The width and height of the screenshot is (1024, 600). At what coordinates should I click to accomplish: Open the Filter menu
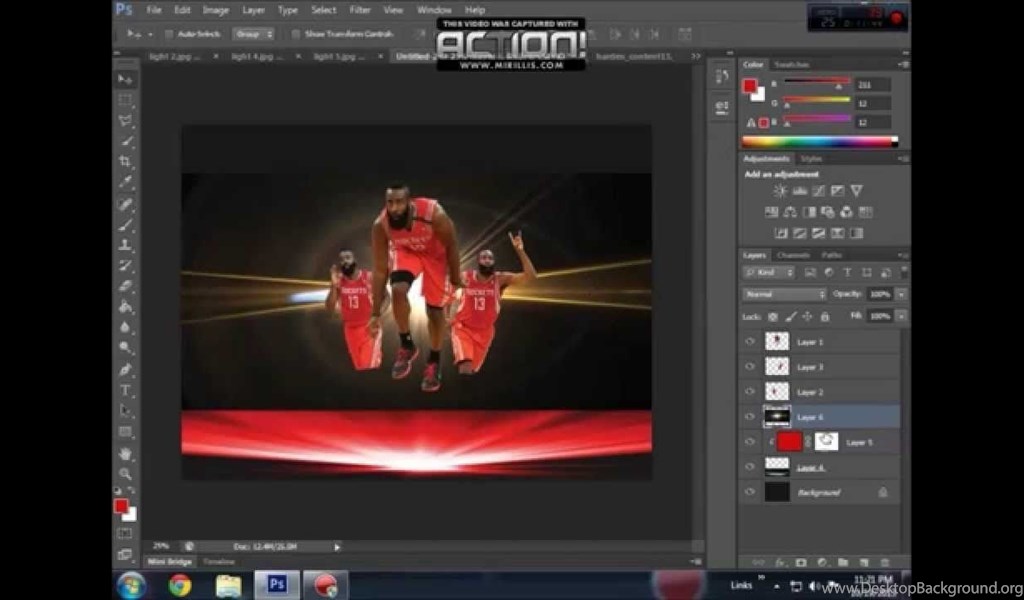tap(360, 10)
